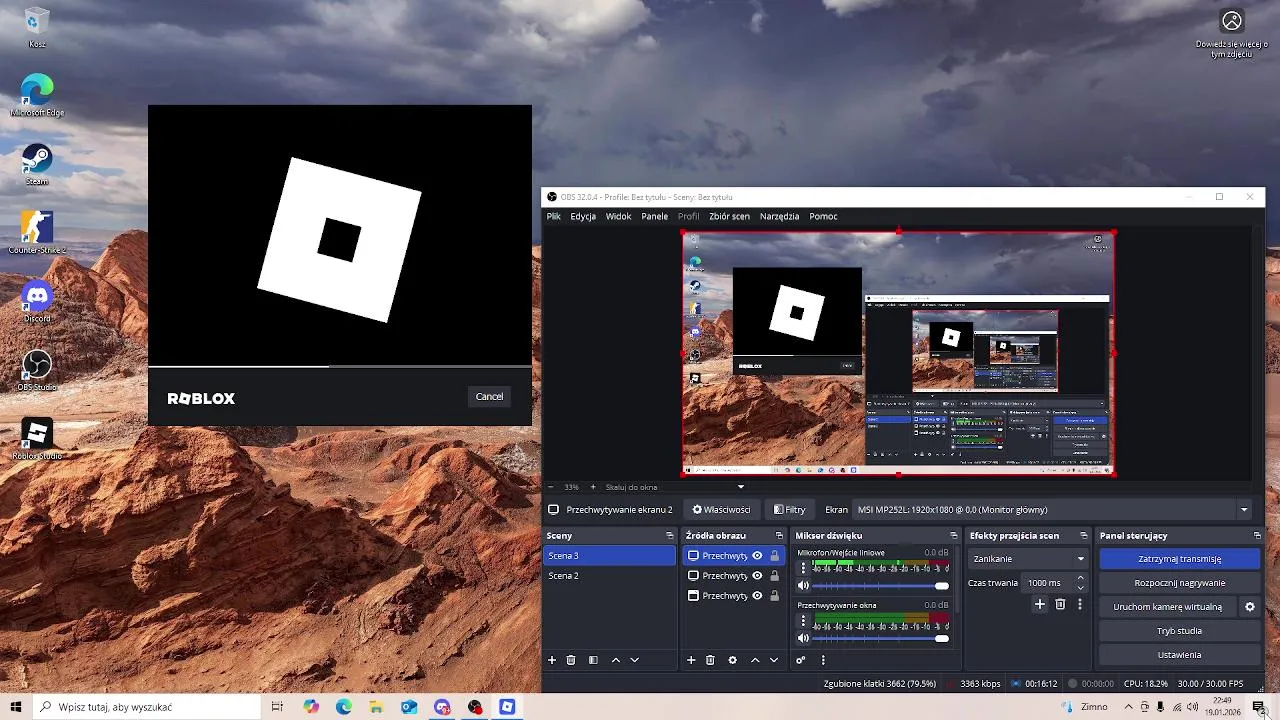Viewport: 1280px width, 720px height.
Task: Float the Źródła obrazu dock panel
Action: [779, 536]
